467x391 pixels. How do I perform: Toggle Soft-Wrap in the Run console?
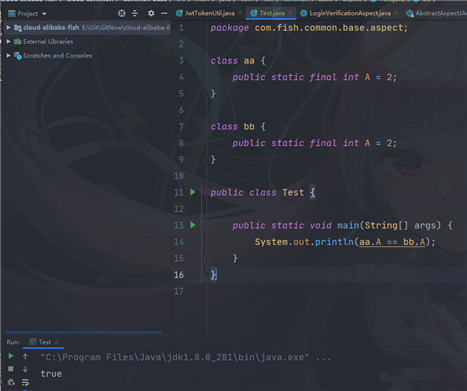click(25, 382)
